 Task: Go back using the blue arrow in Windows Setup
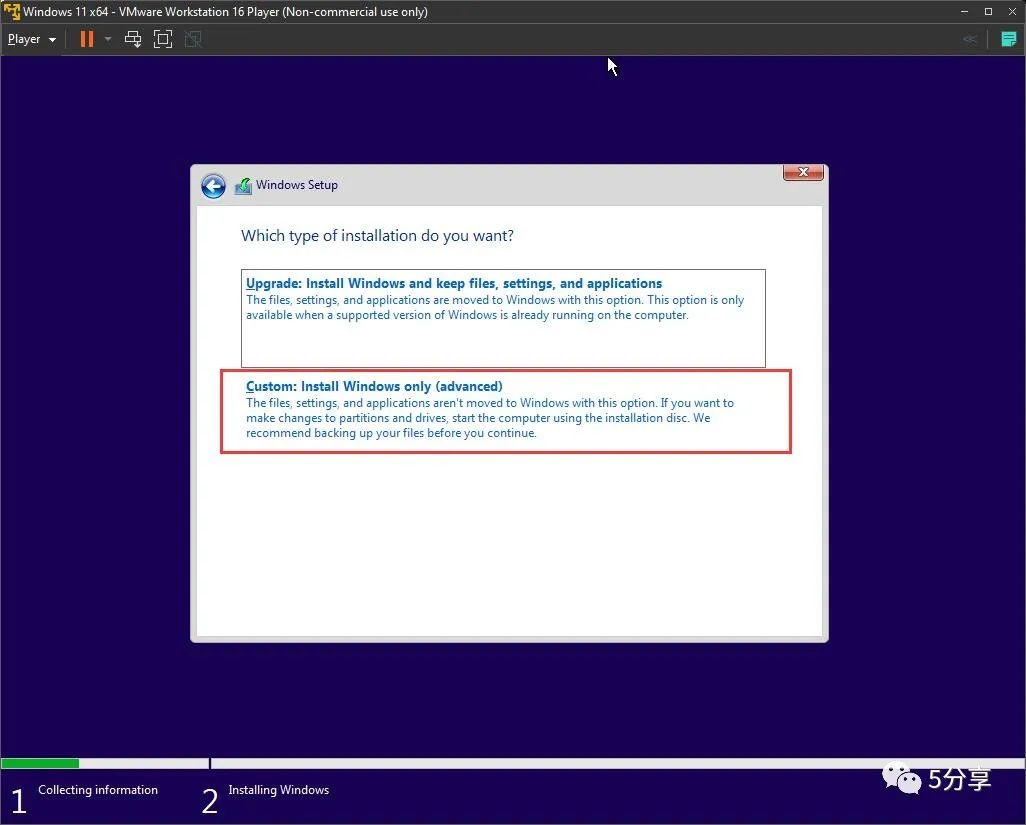[x=213, y=186]
